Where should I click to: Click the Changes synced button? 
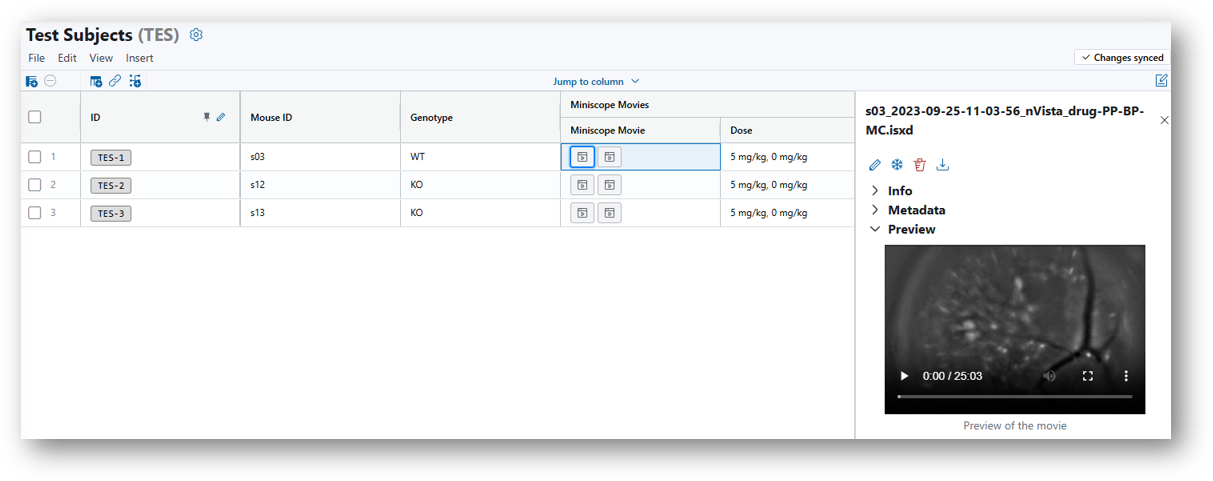[1122, 58]
